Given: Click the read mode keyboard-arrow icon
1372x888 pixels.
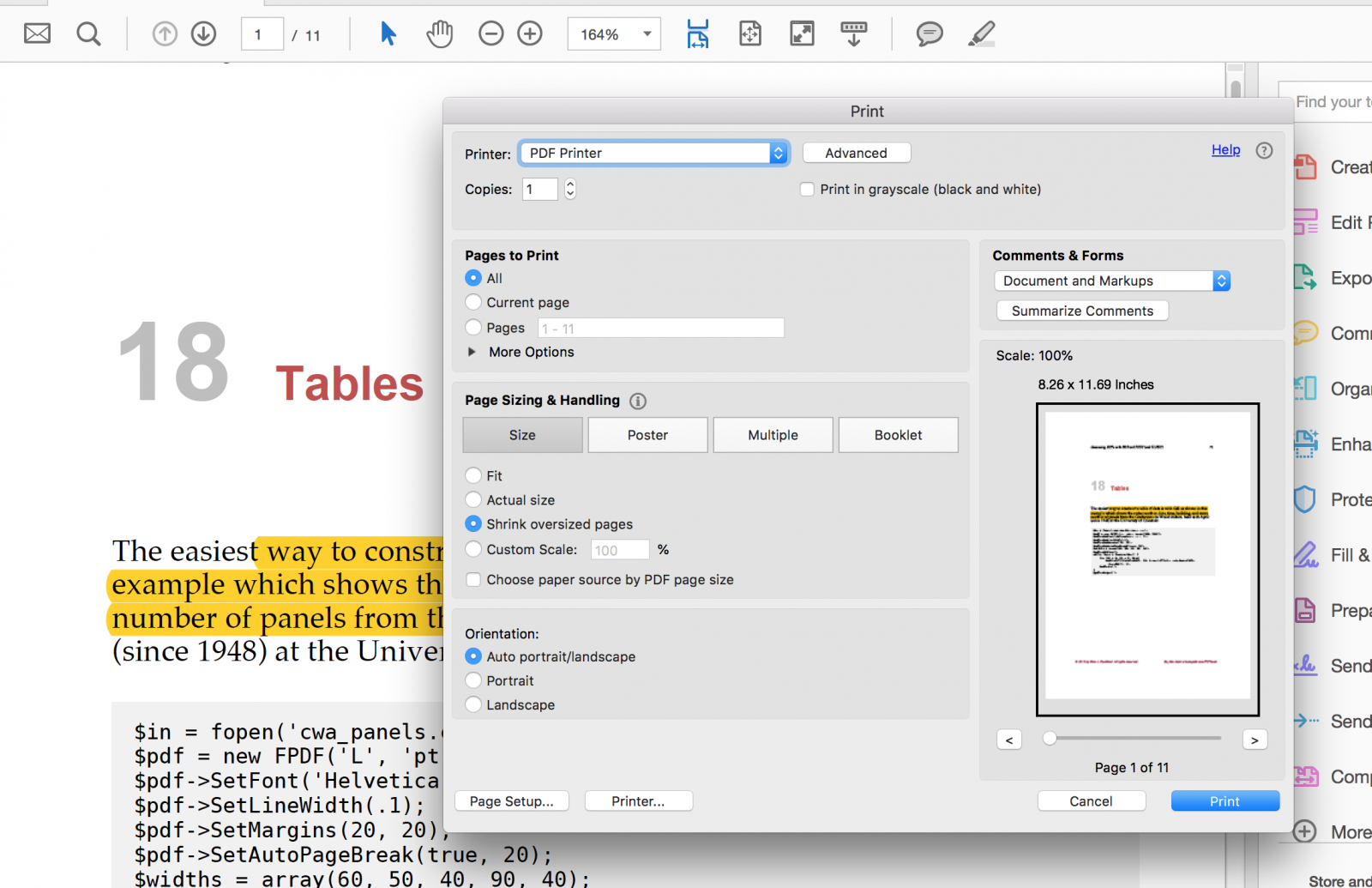Looking at the screenshot, I should point(853,34).
